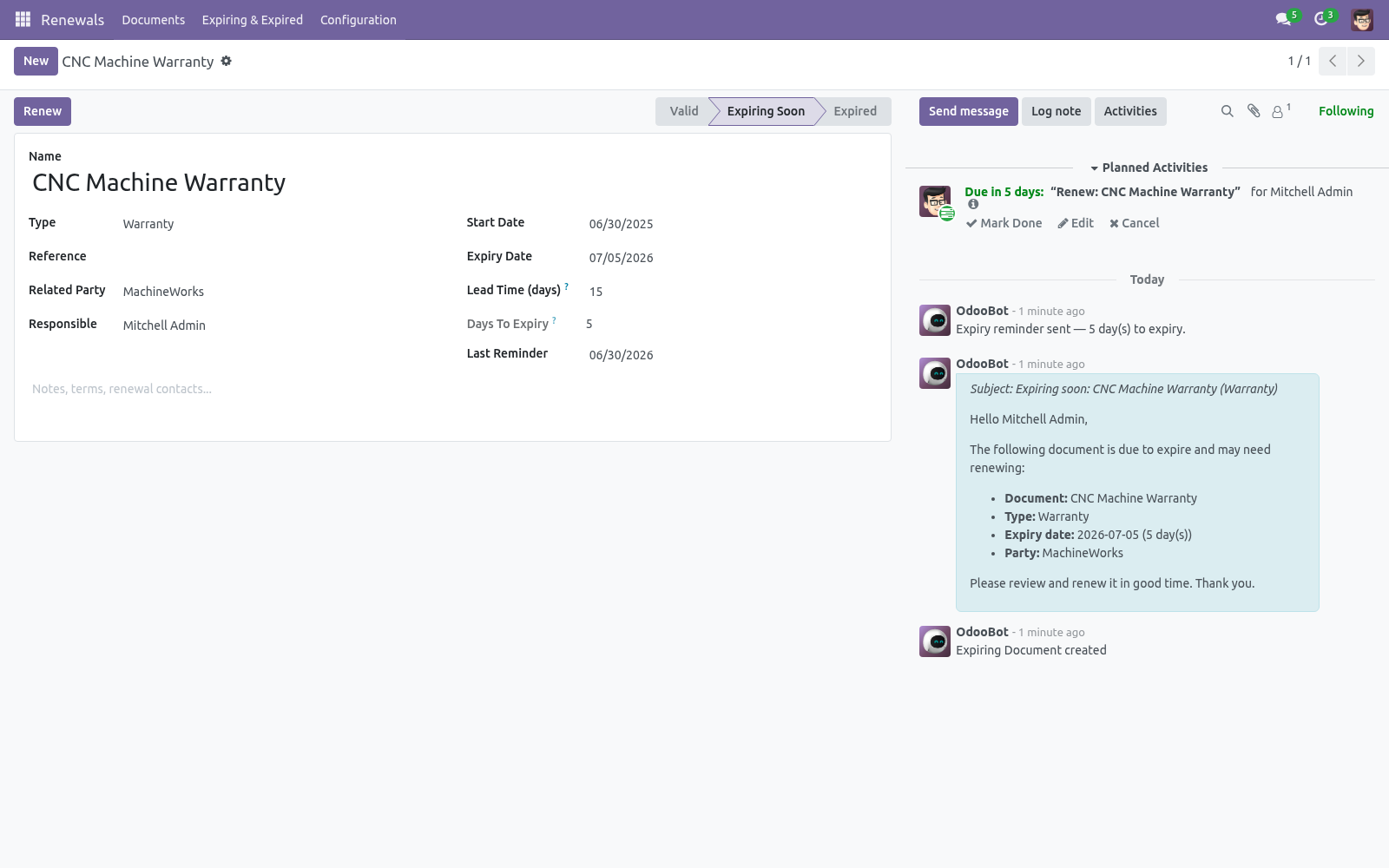The width and height of the screenshot is (1389, 868).
Task: Edit the planned renewal activity
Action: 1076,223
